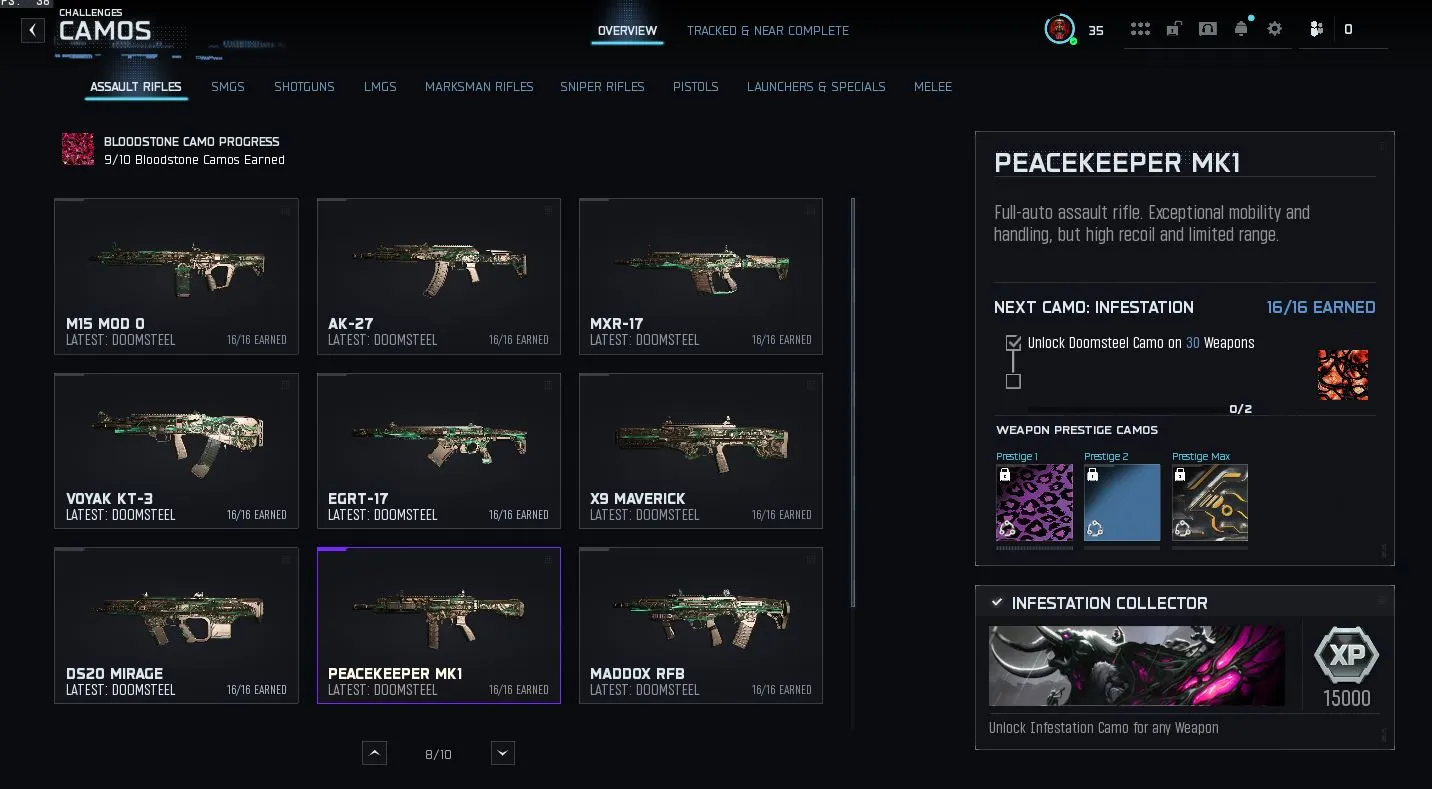Viewport: 1432px width, 789px height.
Task: Open the friends party icon
Action: [x=1316, y=29]
